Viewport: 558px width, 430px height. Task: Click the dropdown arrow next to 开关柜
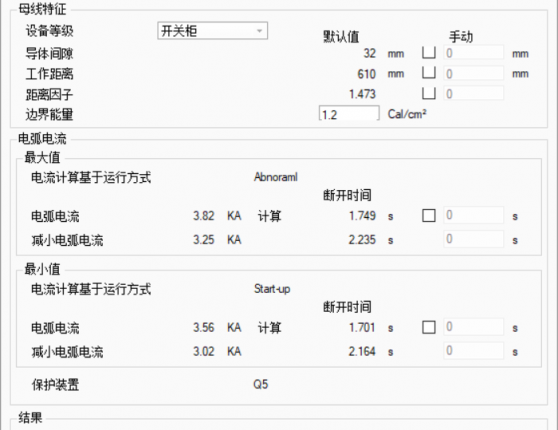click(x=260, y=31)
